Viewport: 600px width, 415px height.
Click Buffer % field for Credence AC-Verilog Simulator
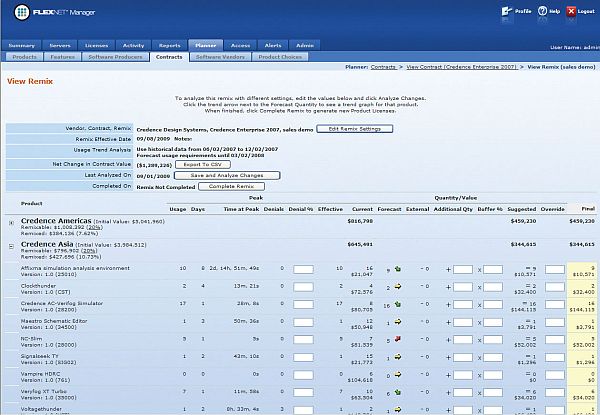(x=493, y=304)
